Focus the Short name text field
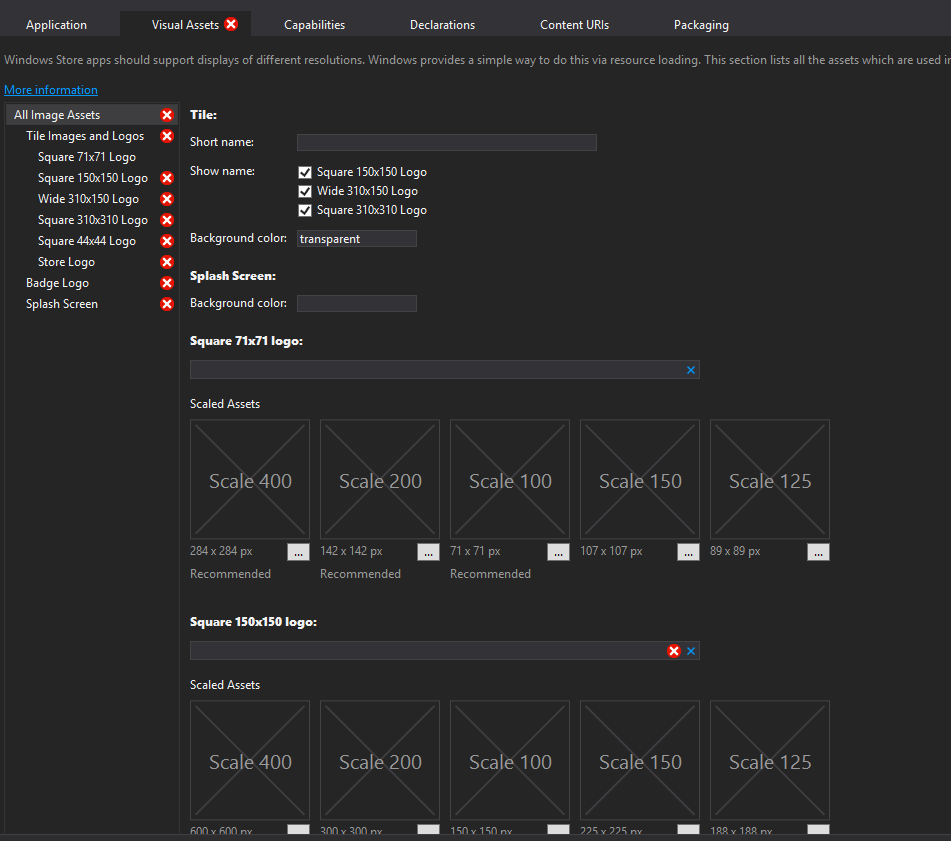Viewport: 951px width, 841px height. click(x=446, y=142)
